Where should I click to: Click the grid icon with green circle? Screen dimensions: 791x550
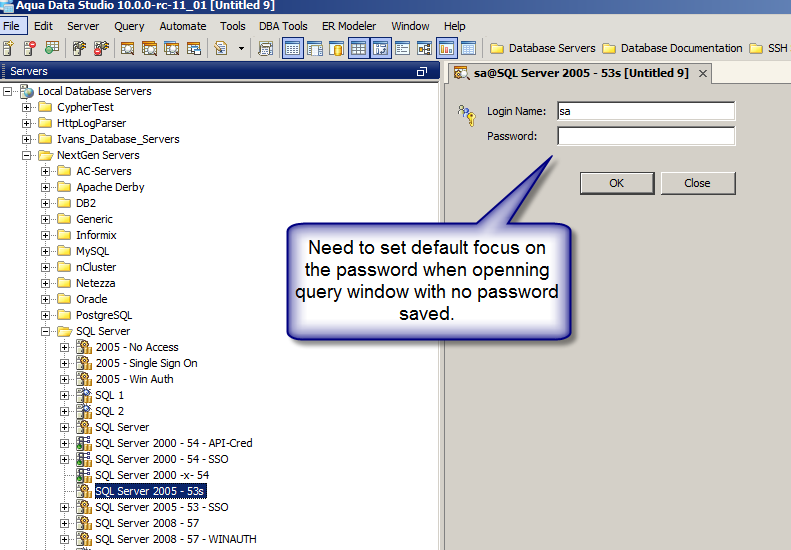click(52, 48)
